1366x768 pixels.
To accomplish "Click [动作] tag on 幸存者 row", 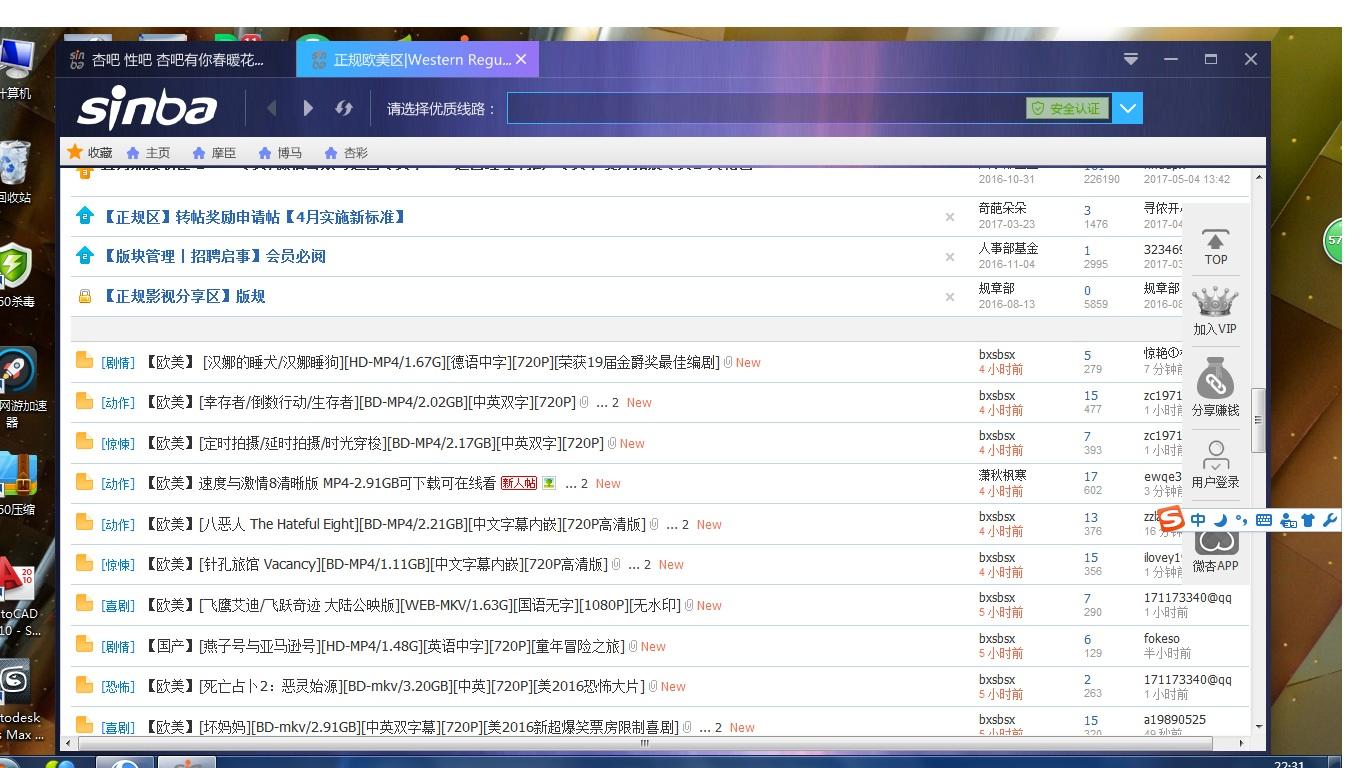I will [118, 403].
